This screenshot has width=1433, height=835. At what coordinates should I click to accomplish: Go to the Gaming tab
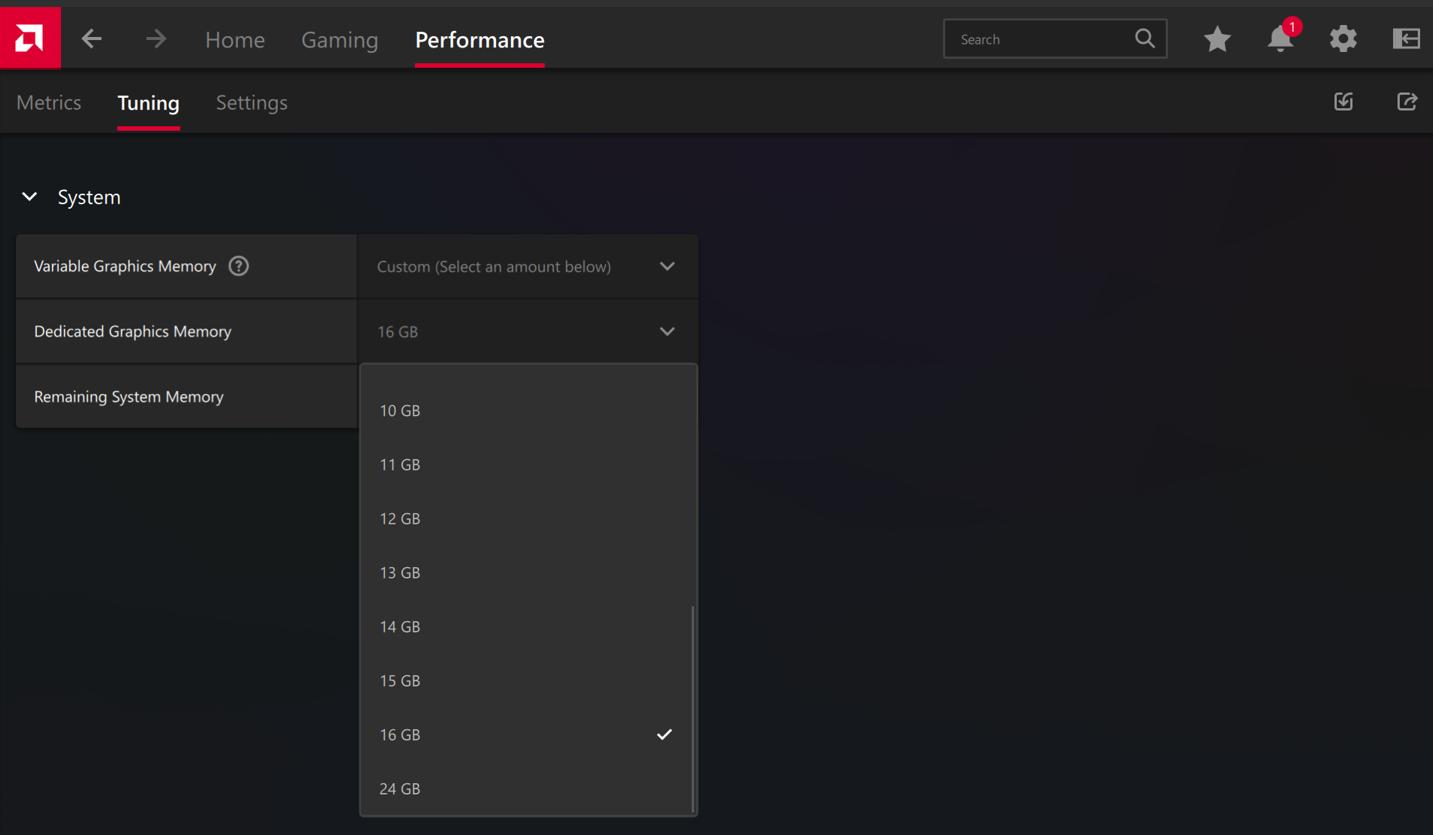pos(340,40)
